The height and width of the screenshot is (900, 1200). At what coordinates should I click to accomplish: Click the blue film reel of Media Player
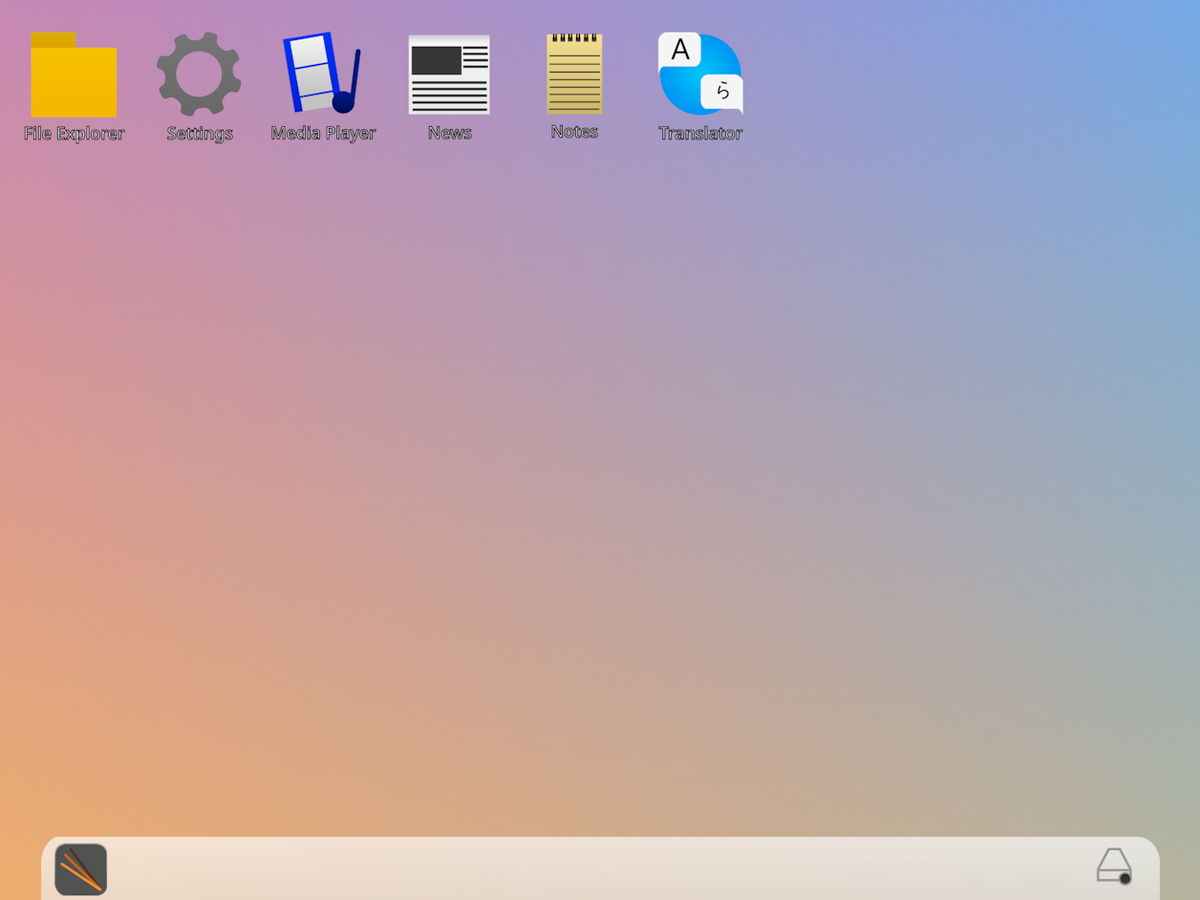(312, 75)
